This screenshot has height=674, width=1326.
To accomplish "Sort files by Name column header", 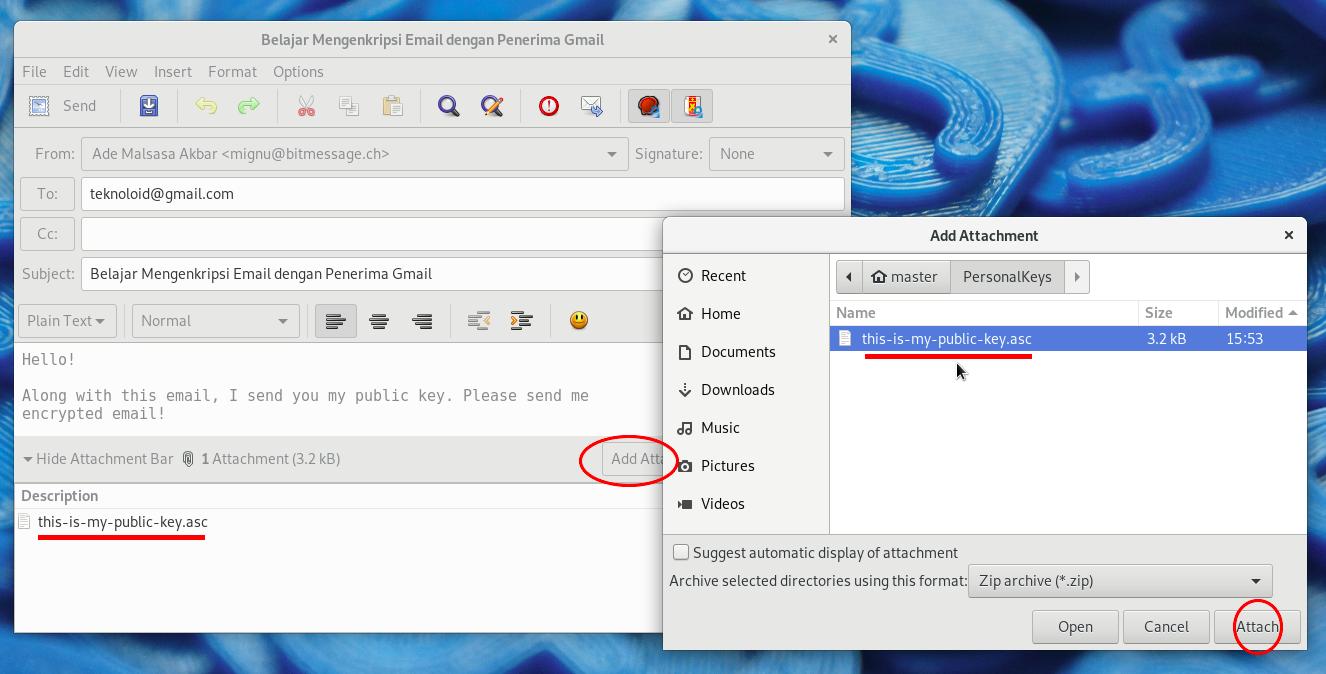I will point(984,313).
